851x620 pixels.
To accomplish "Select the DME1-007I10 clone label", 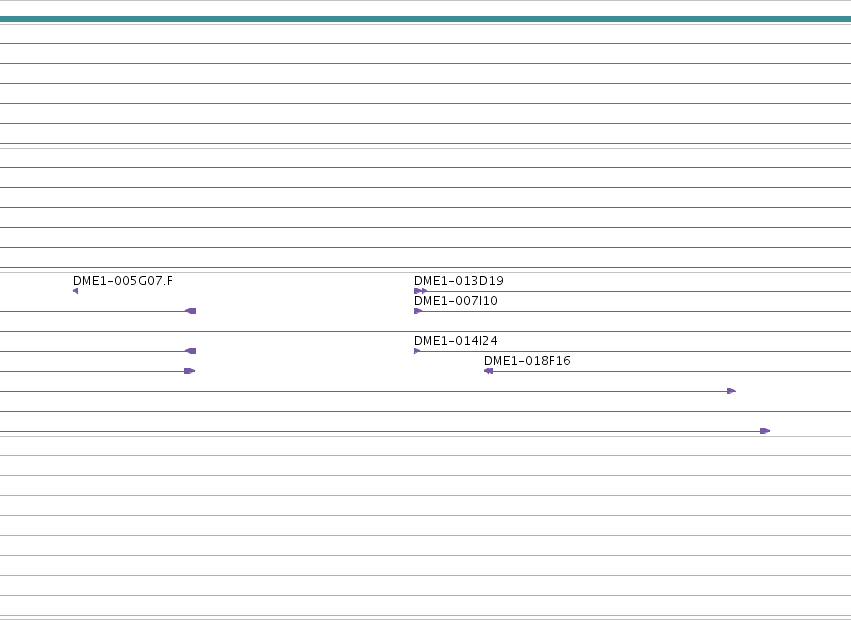I will [456, 301].
